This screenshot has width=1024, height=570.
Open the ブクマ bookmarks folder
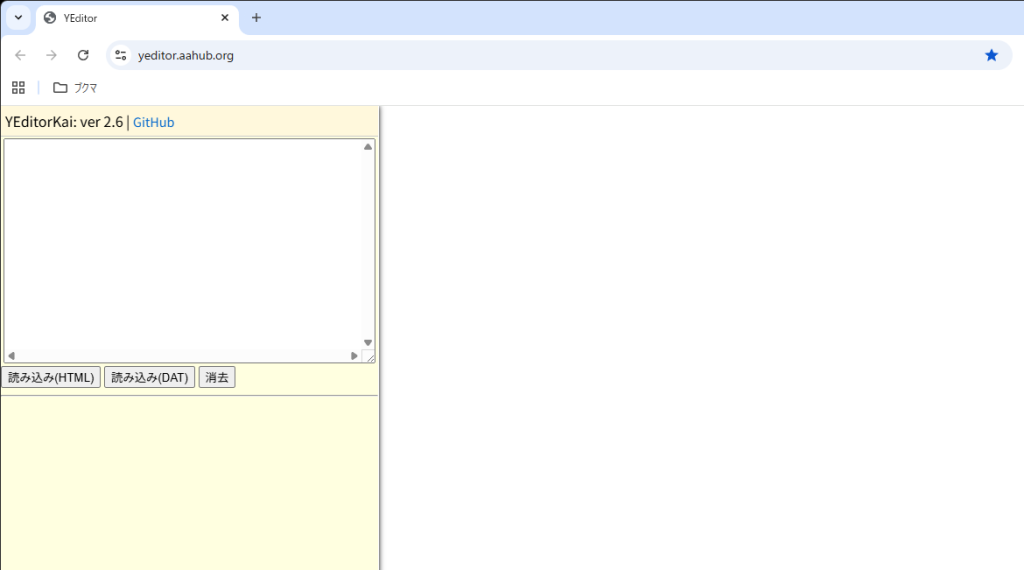[76, 87]
